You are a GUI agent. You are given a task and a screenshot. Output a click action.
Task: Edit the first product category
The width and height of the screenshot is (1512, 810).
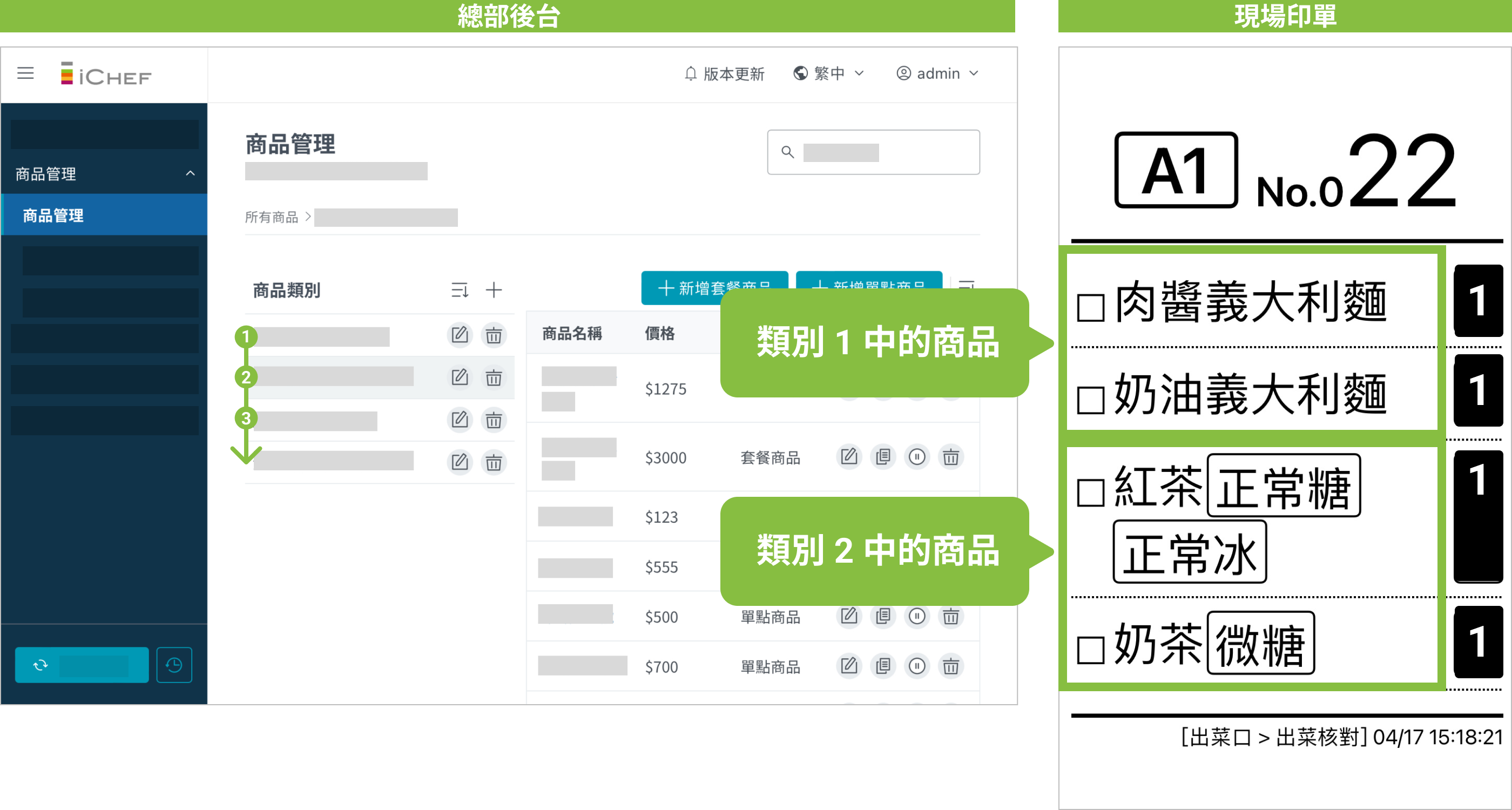coord(460,335)
